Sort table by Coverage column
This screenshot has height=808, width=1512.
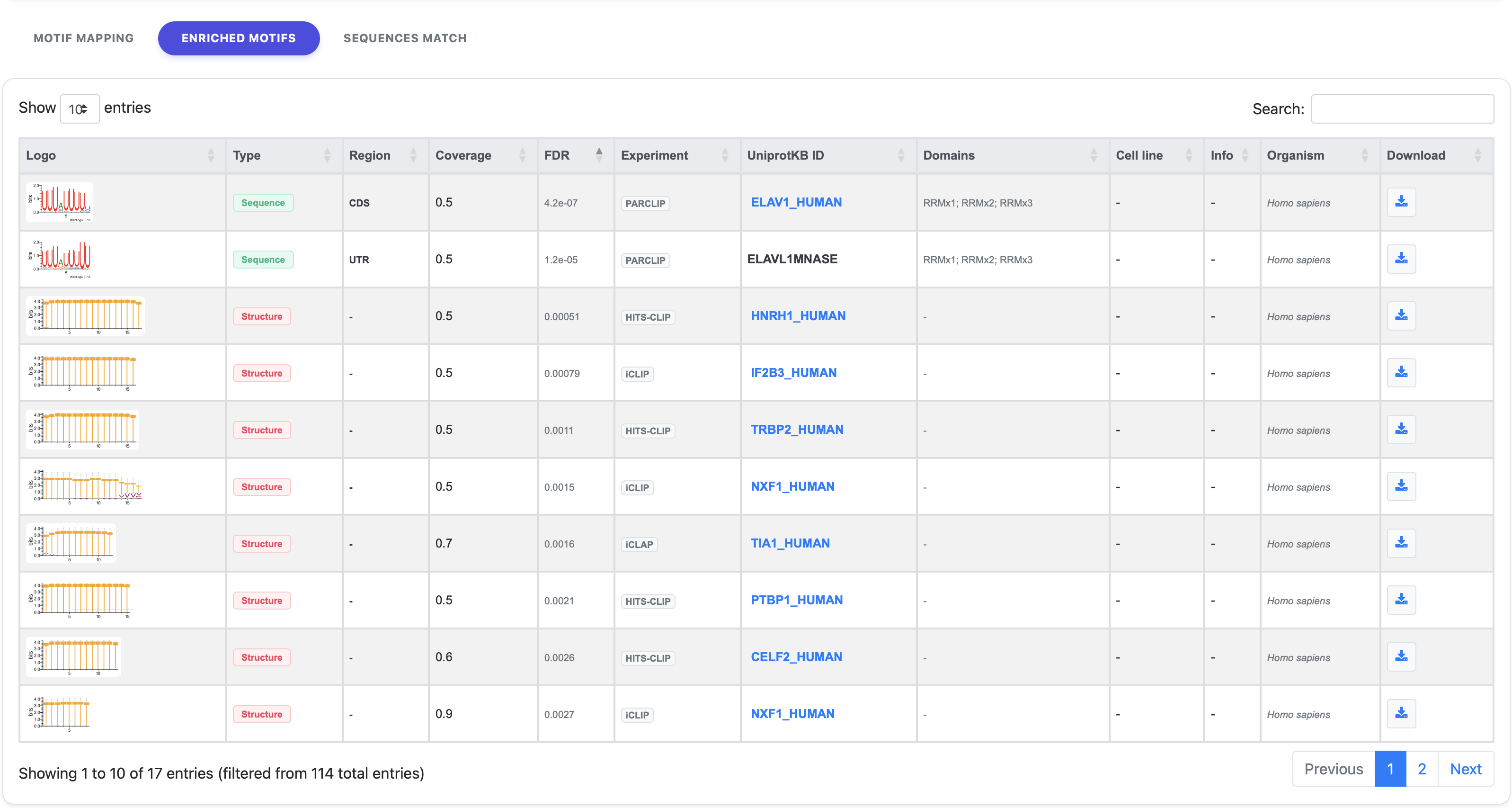[x=482, y=156]
